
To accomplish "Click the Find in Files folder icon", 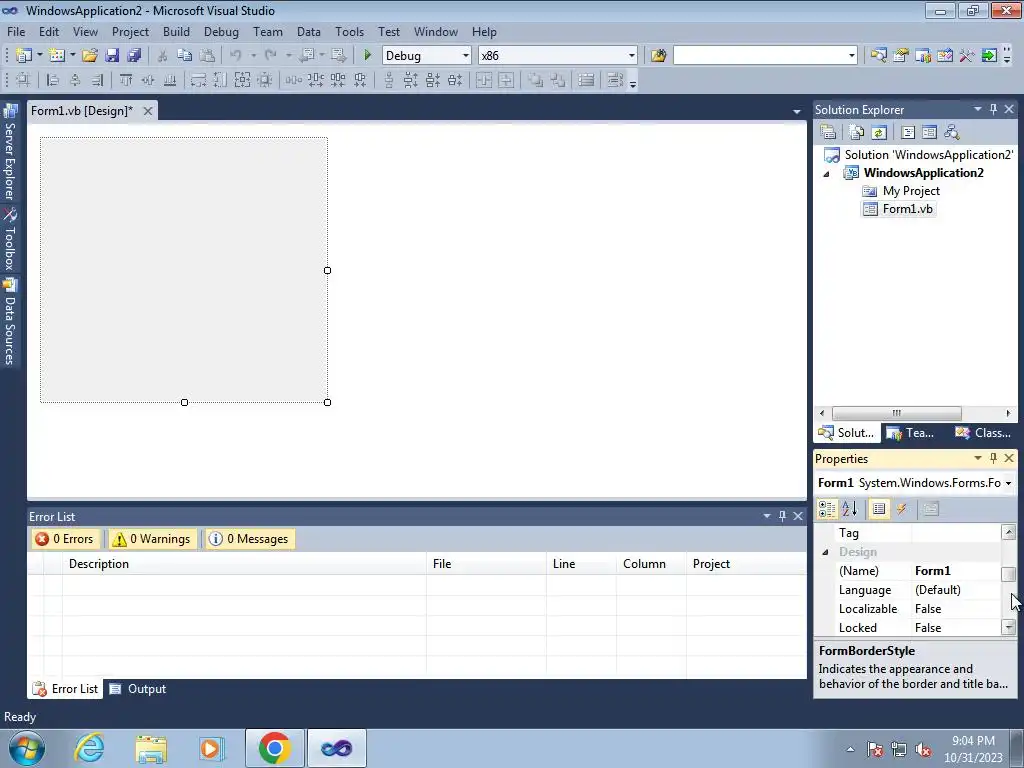I will pos(658,56).
